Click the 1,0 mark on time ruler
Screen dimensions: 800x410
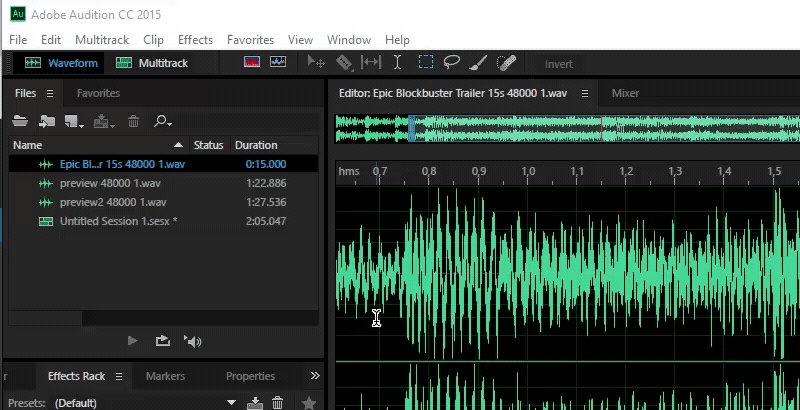(528, 171)
